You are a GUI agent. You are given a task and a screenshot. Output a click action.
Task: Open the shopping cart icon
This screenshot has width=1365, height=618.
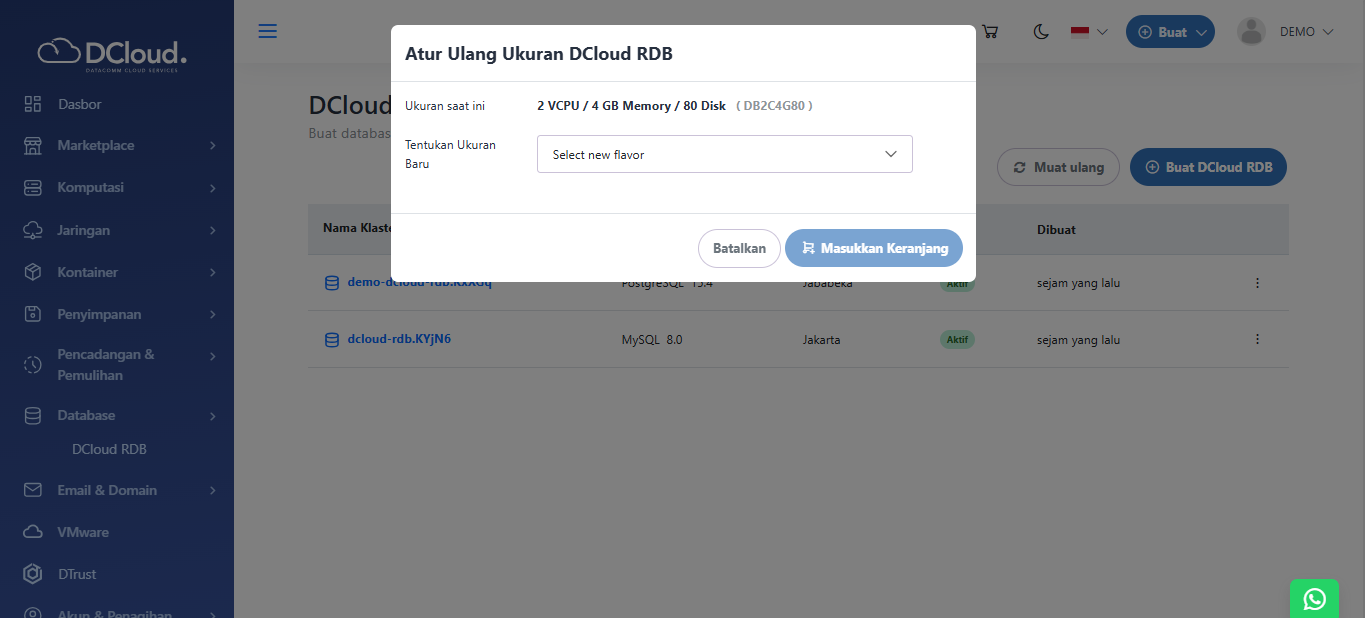click(990, 31)
